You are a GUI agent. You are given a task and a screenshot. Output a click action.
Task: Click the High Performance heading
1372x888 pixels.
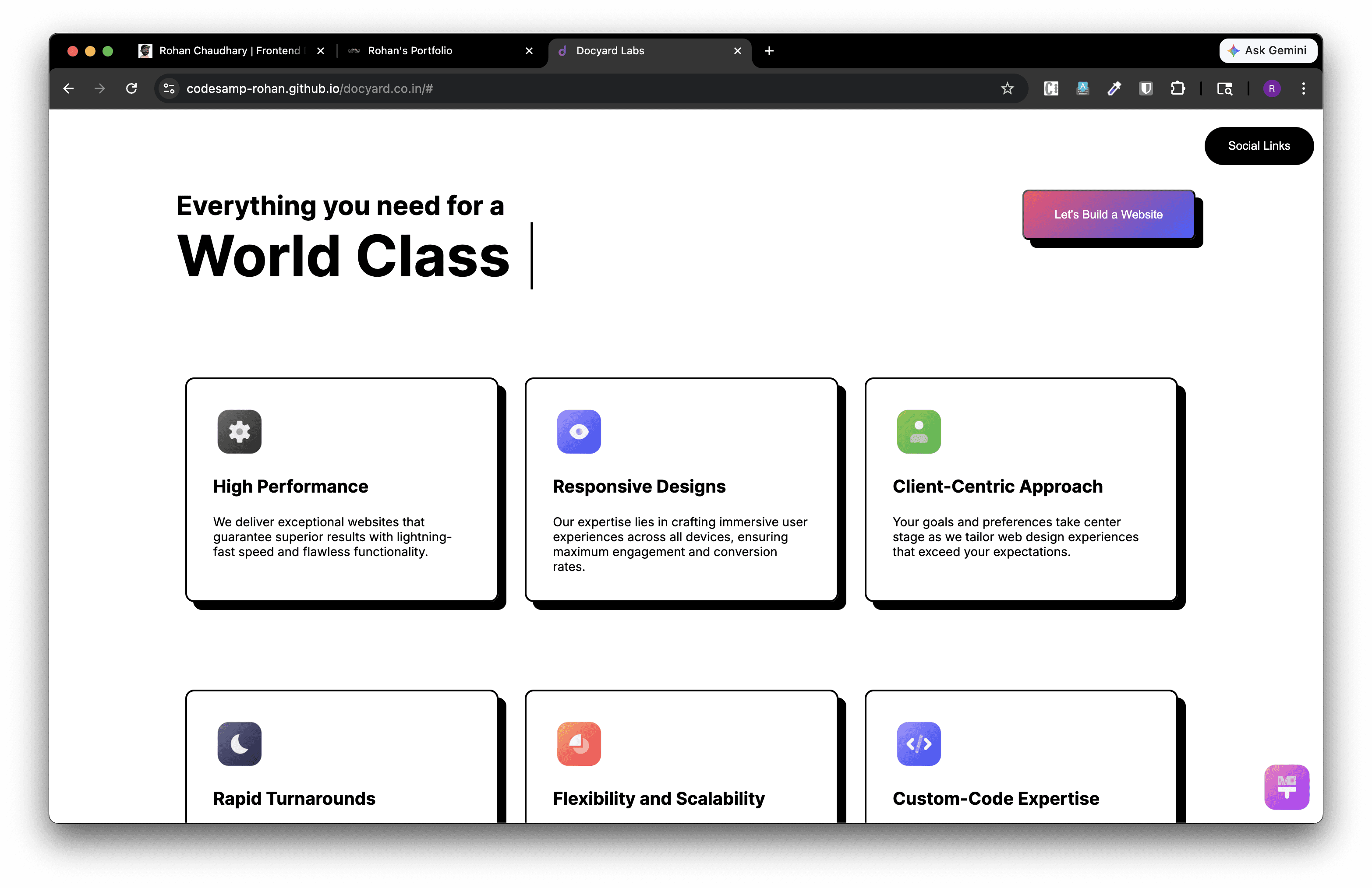pos(290,486)
